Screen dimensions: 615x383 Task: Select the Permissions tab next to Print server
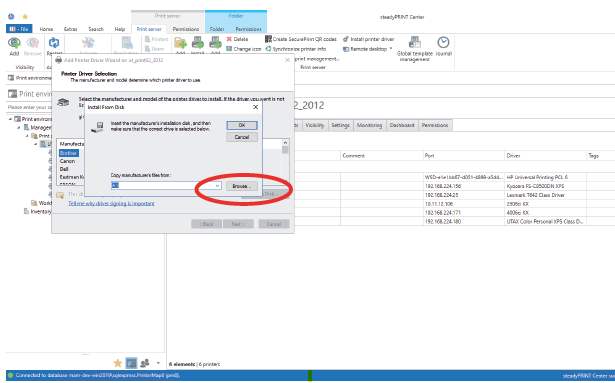(186, 29)
